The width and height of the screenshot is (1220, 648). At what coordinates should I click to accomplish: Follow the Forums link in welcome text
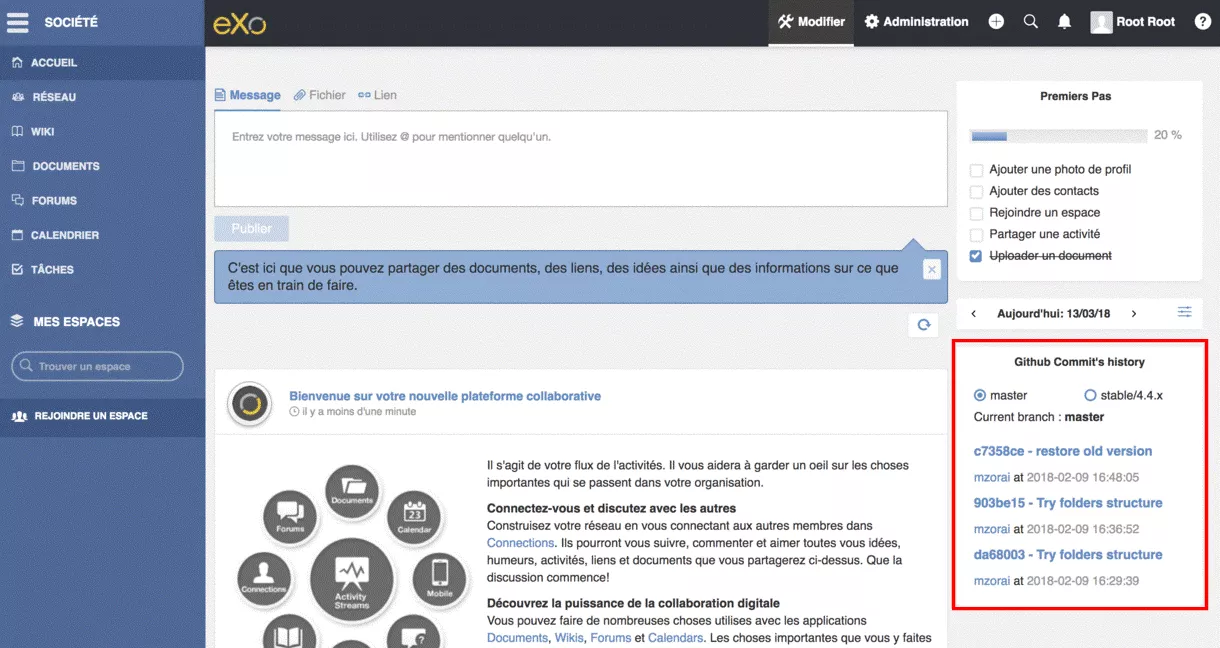pyautogui.click(x=610, y=638)
